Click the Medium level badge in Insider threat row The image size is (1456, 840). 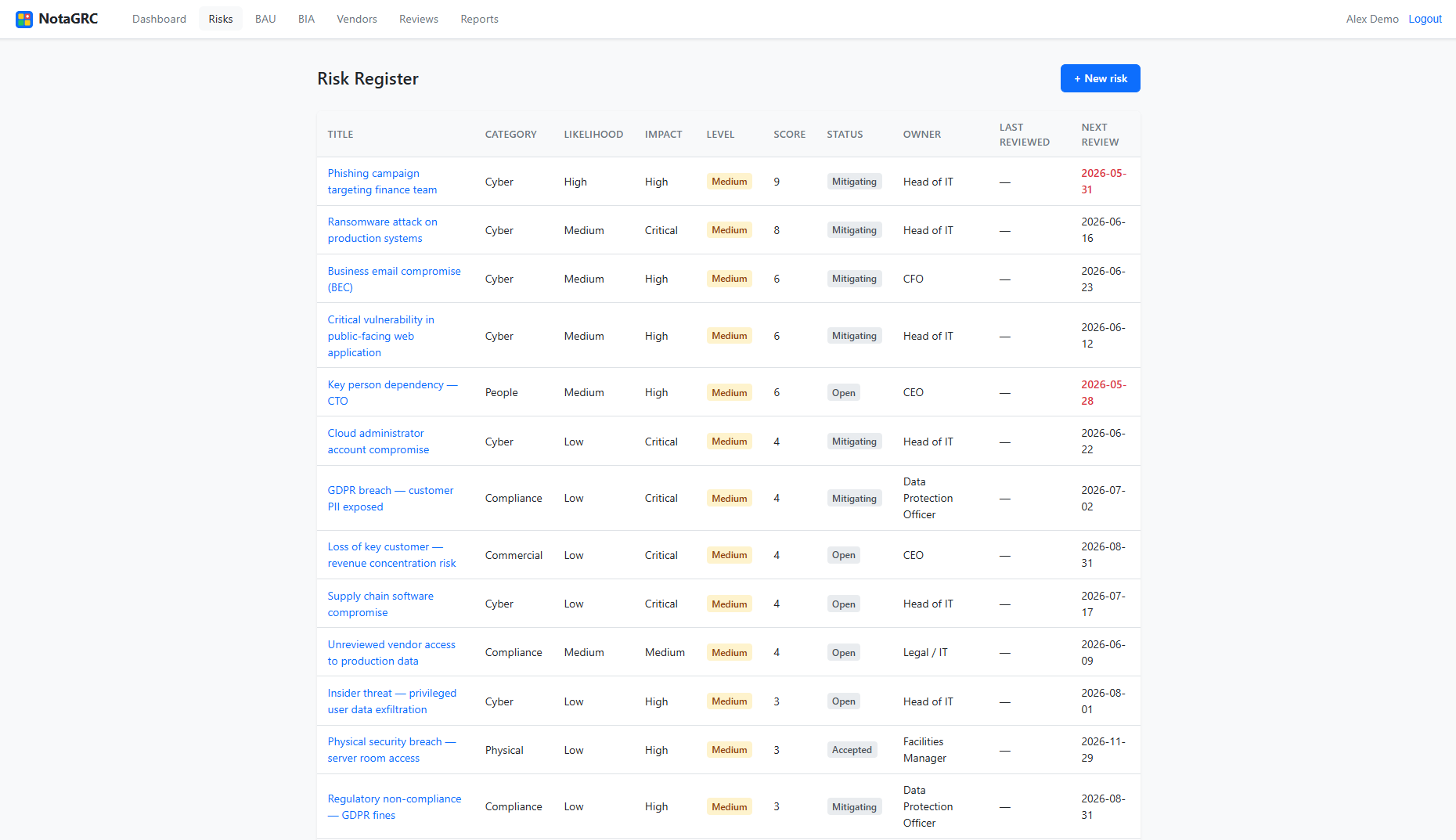[729, 701]
